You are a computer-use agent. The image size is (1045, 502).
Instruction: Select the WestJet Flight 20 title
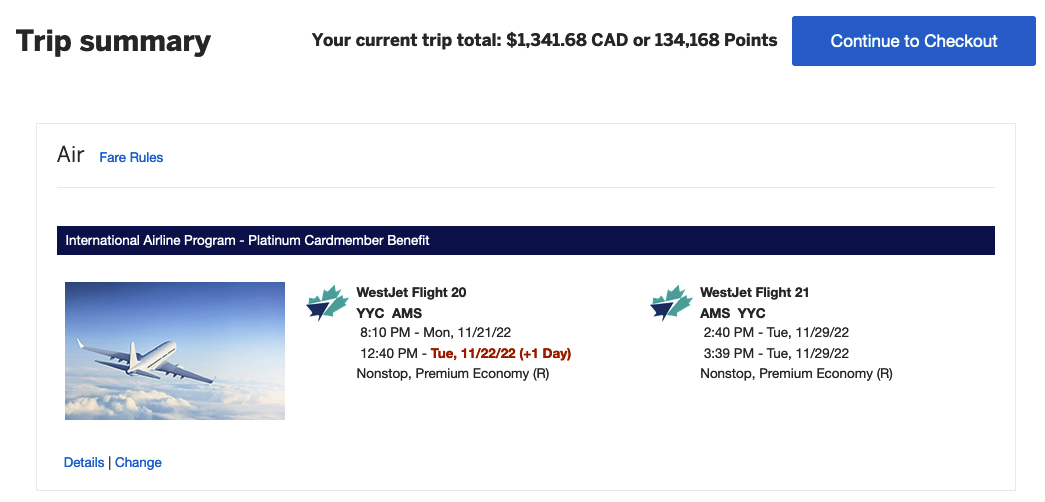tap(411, 293)
